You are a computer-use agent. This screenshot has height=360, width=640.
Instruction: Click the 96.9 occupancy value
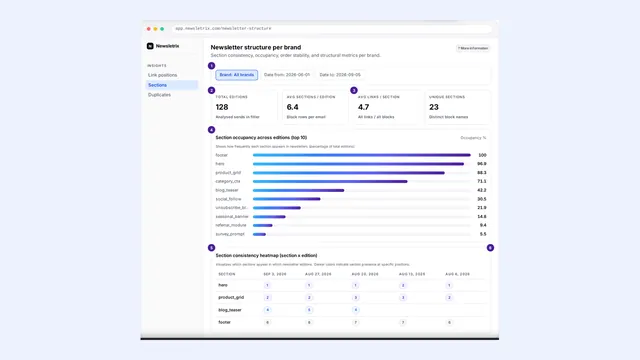[482, 164]
